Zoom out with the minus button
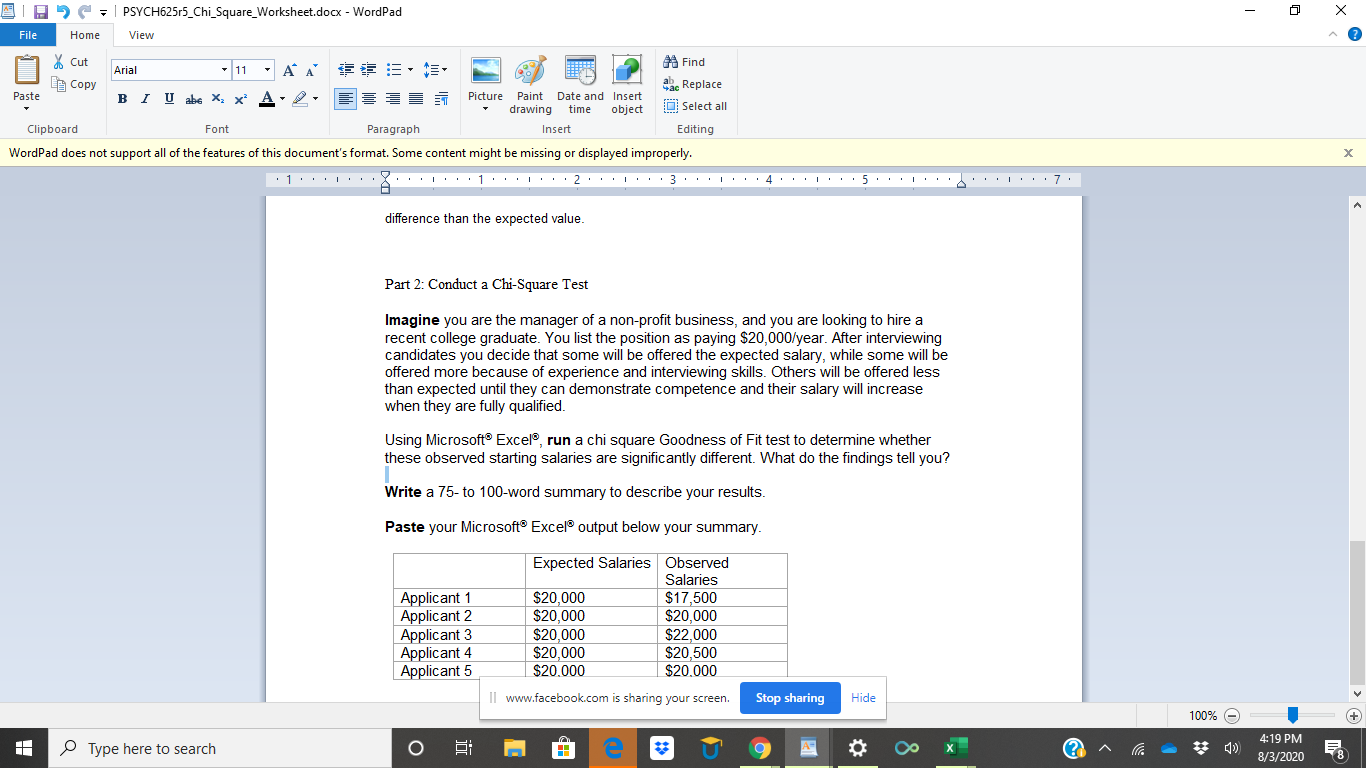This screenshot has height=768, width=1366. pyautogui.click(x=1232, y=716)
